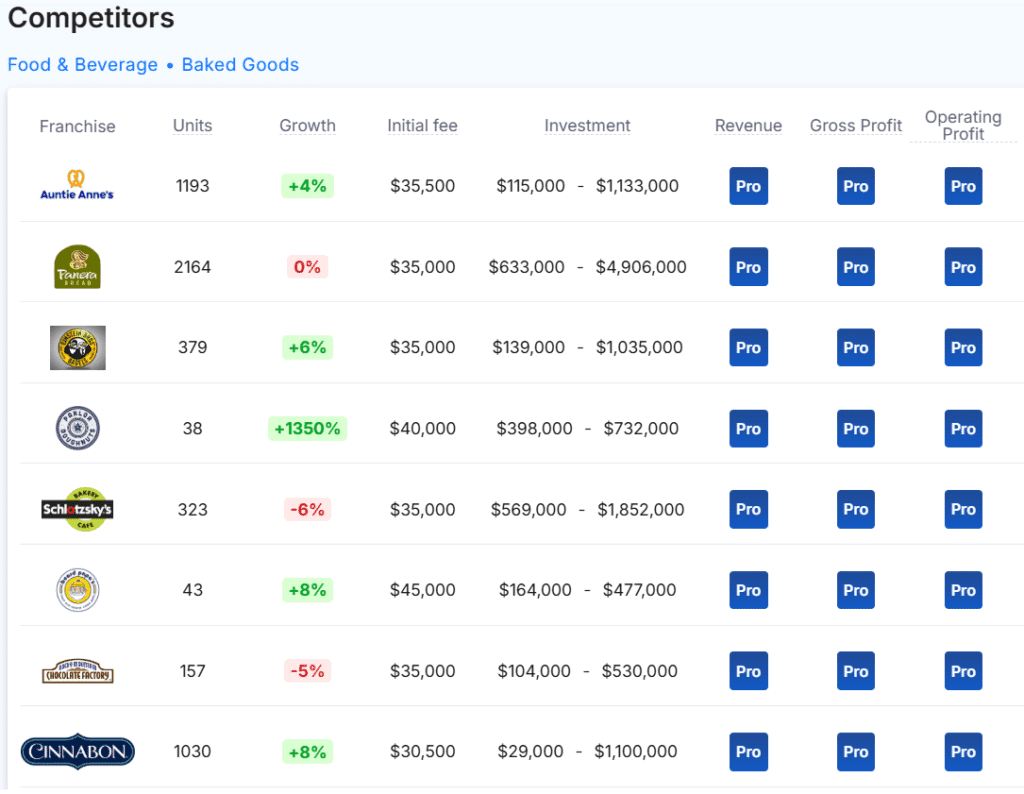Screen dimensions: 1024x794
Task: Click the Operating Profit column header
Action: [963, 125]
